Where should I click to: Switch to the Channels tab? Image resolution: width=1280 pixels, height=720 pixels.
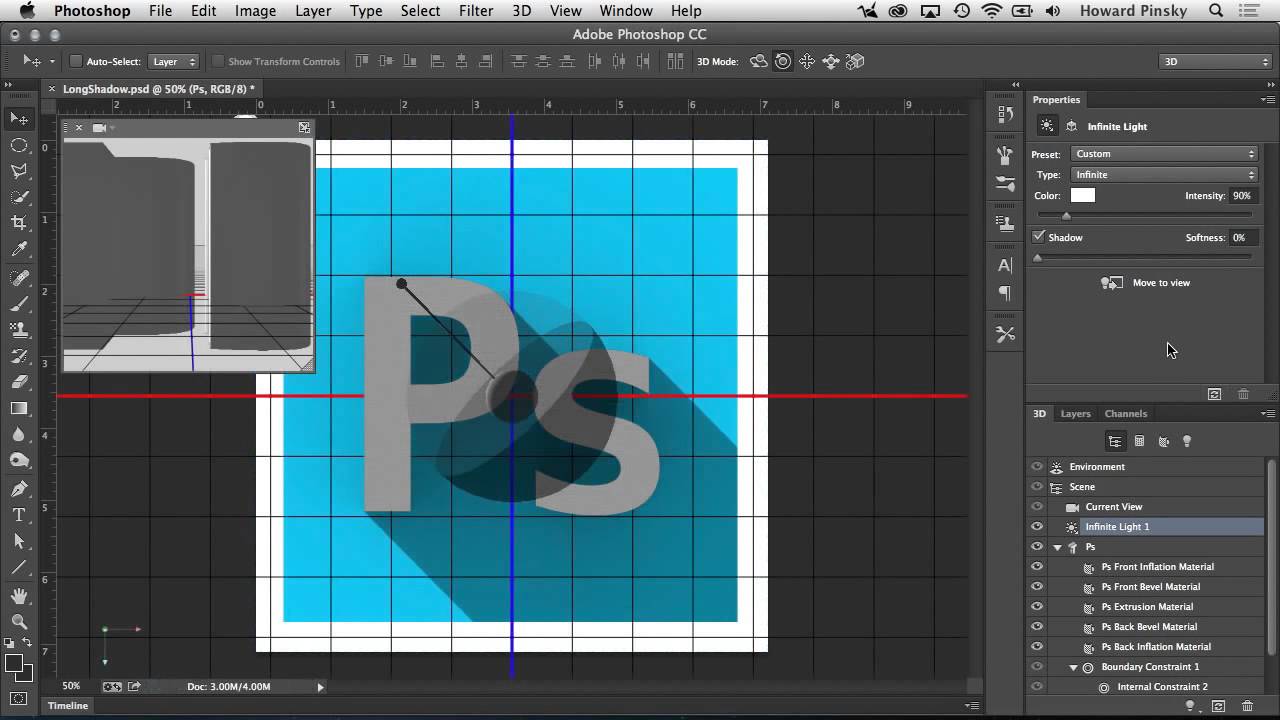coord(1126,414)
